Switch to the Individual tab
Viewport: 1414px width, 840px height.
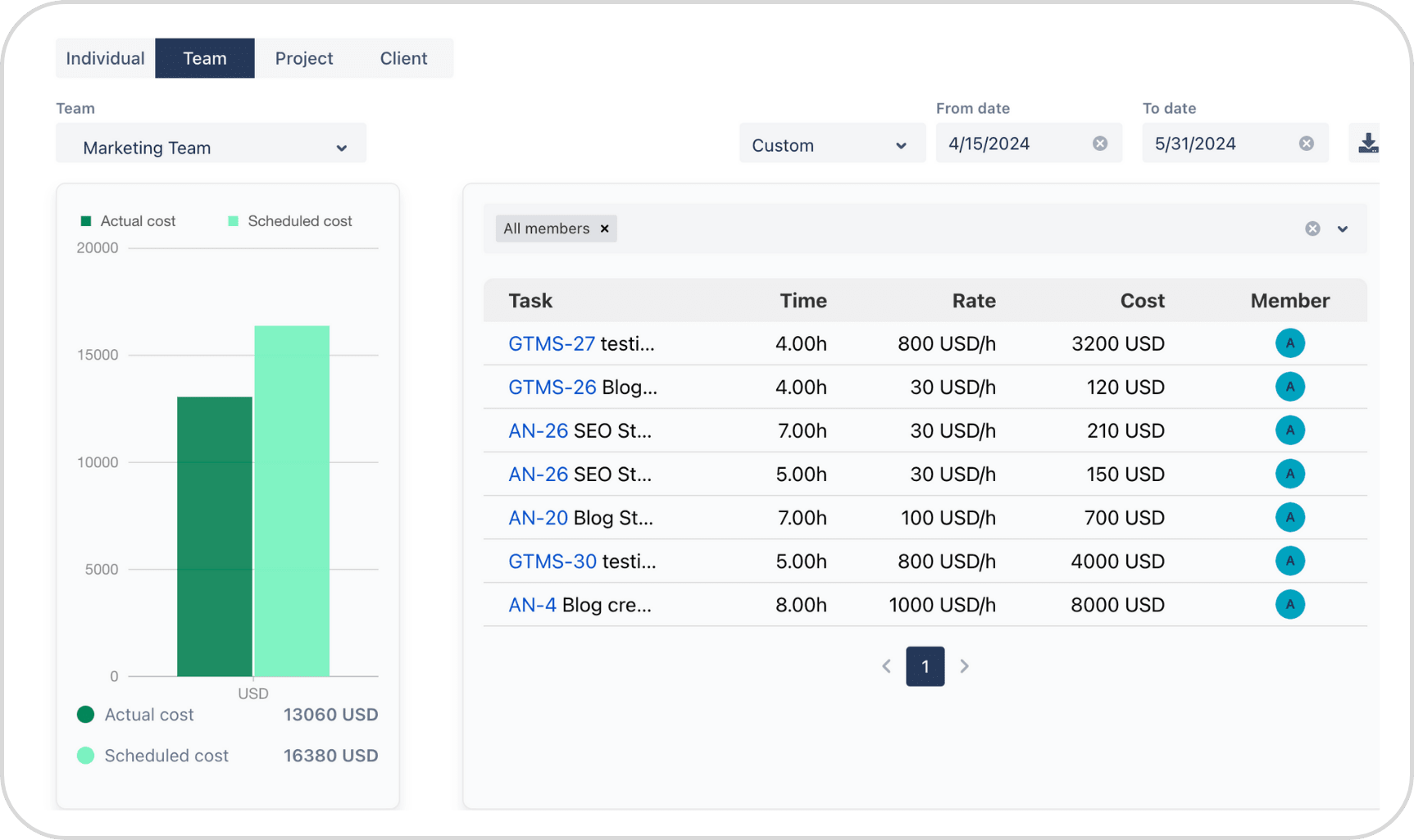[105, 58]
